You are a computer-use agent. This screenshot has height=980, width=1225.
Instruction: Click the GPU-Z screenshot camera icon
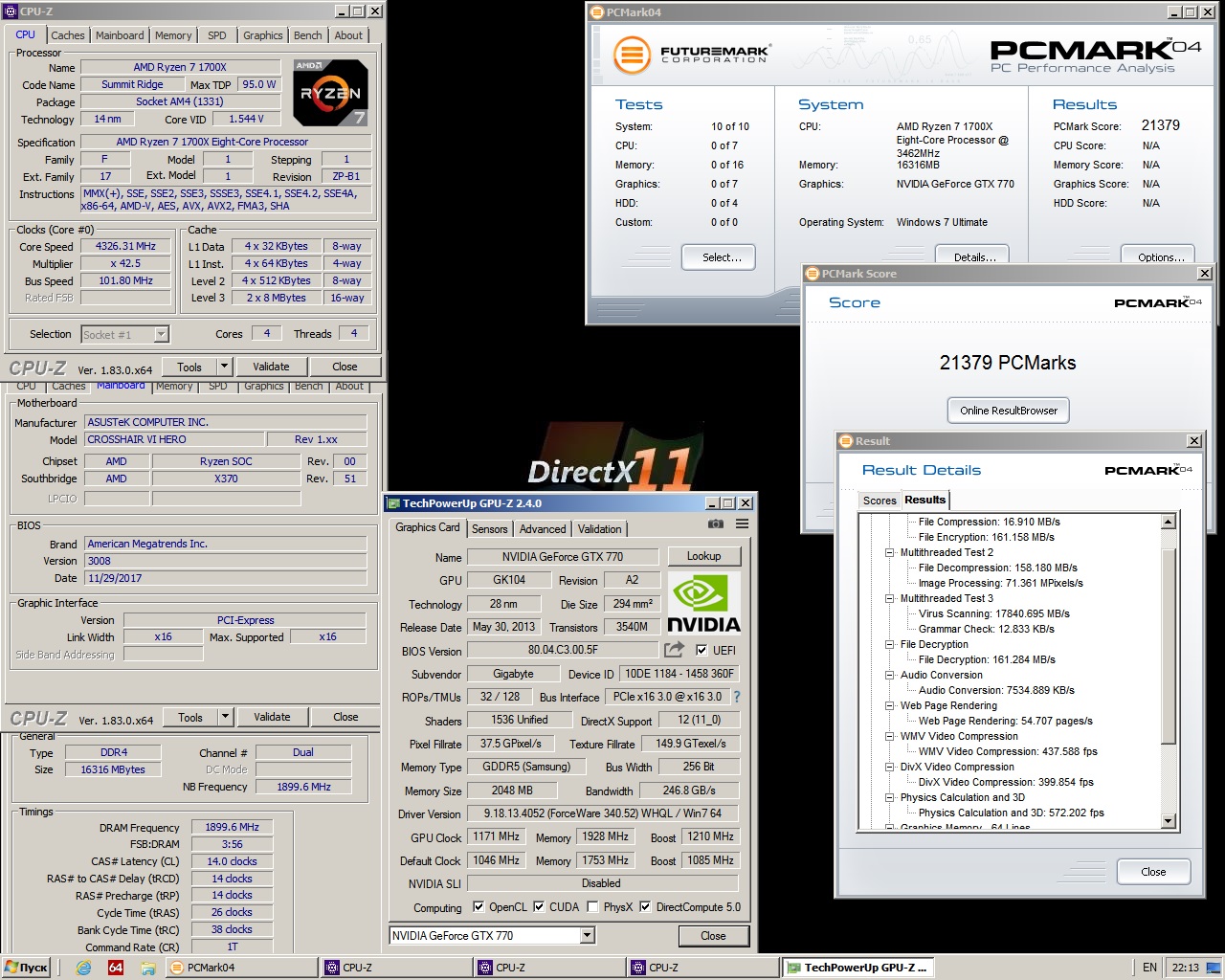[715, 523]
